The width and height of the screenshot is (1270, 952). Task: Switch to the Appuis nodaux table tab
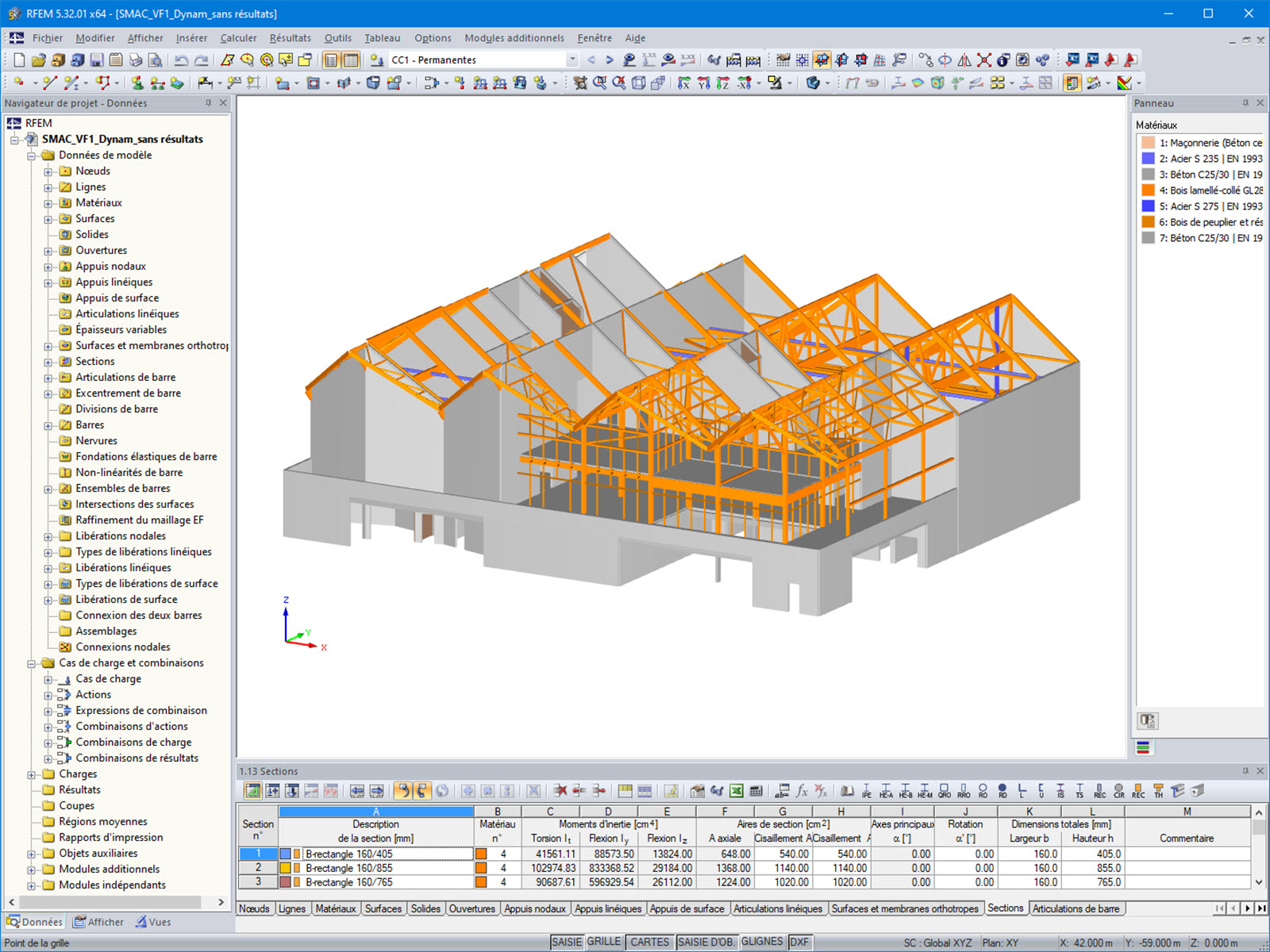[535, 908]
